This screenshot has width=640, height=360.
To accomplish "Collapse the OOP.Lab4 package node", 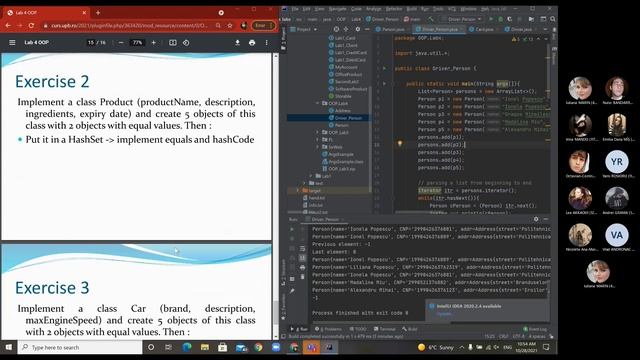I will [318, 103].
